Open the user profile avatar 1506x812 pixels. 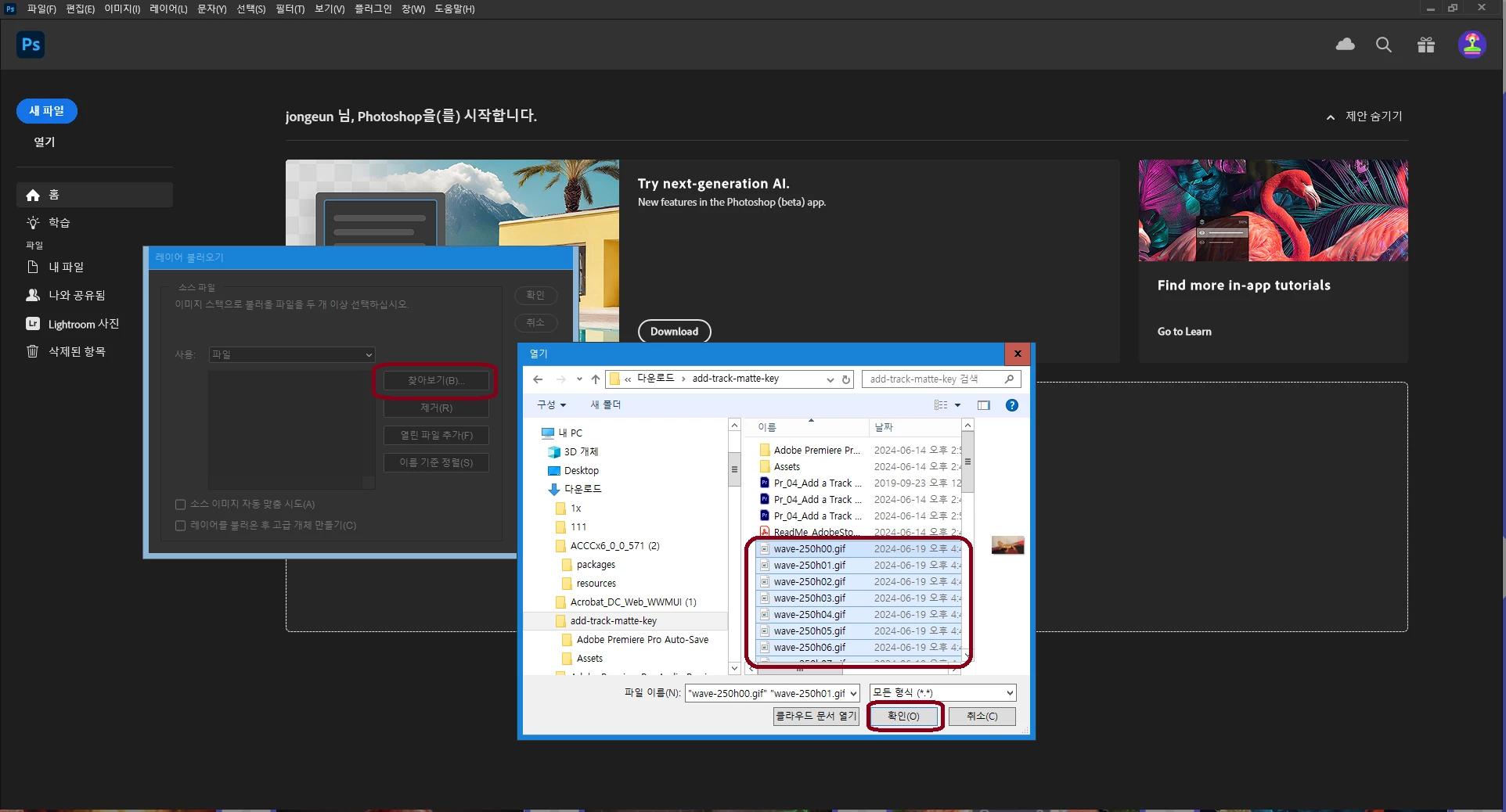(1472, 45)
